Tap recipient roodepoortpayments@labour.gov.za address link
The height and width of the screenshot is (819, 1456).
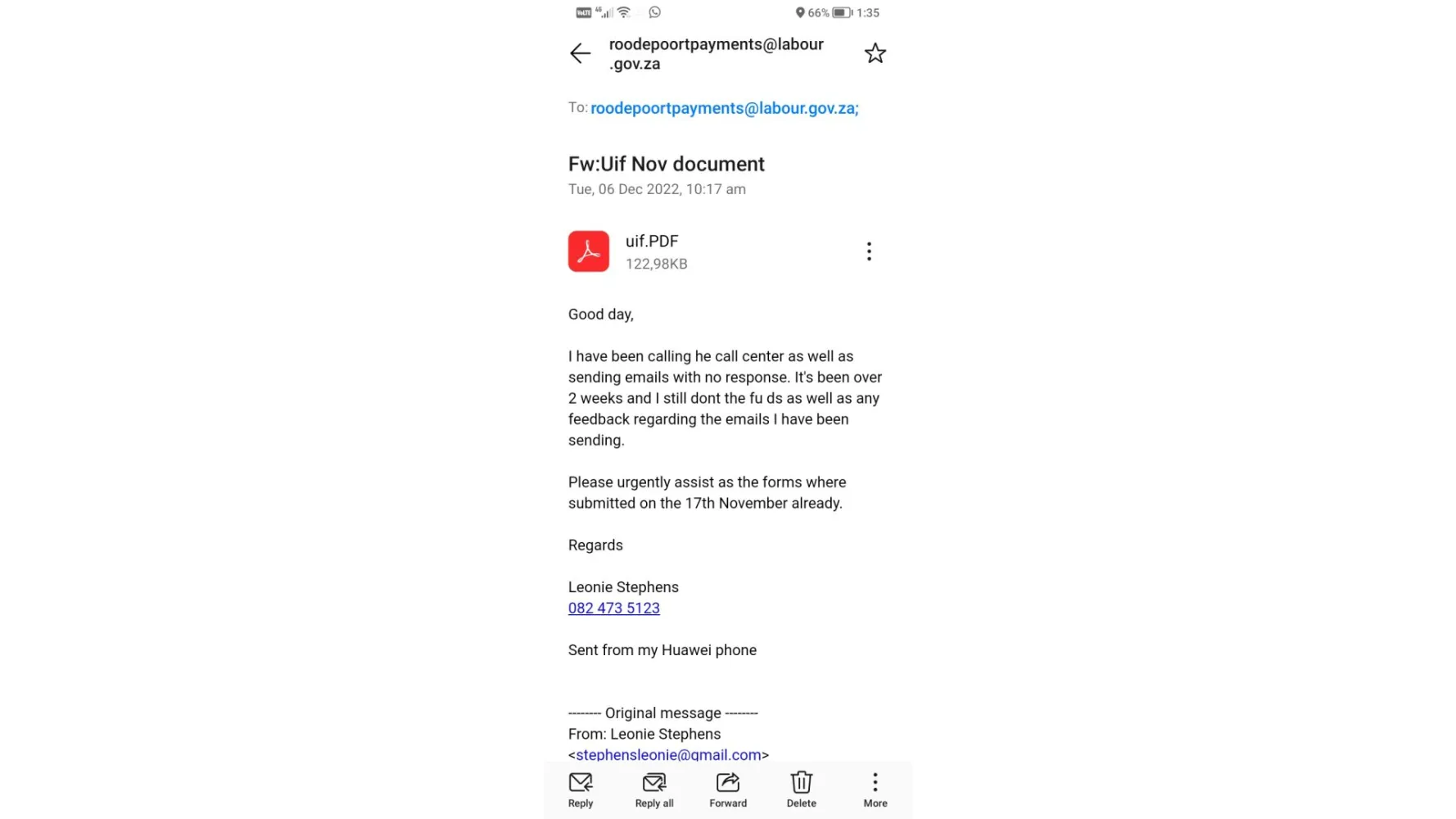[725, 108]
